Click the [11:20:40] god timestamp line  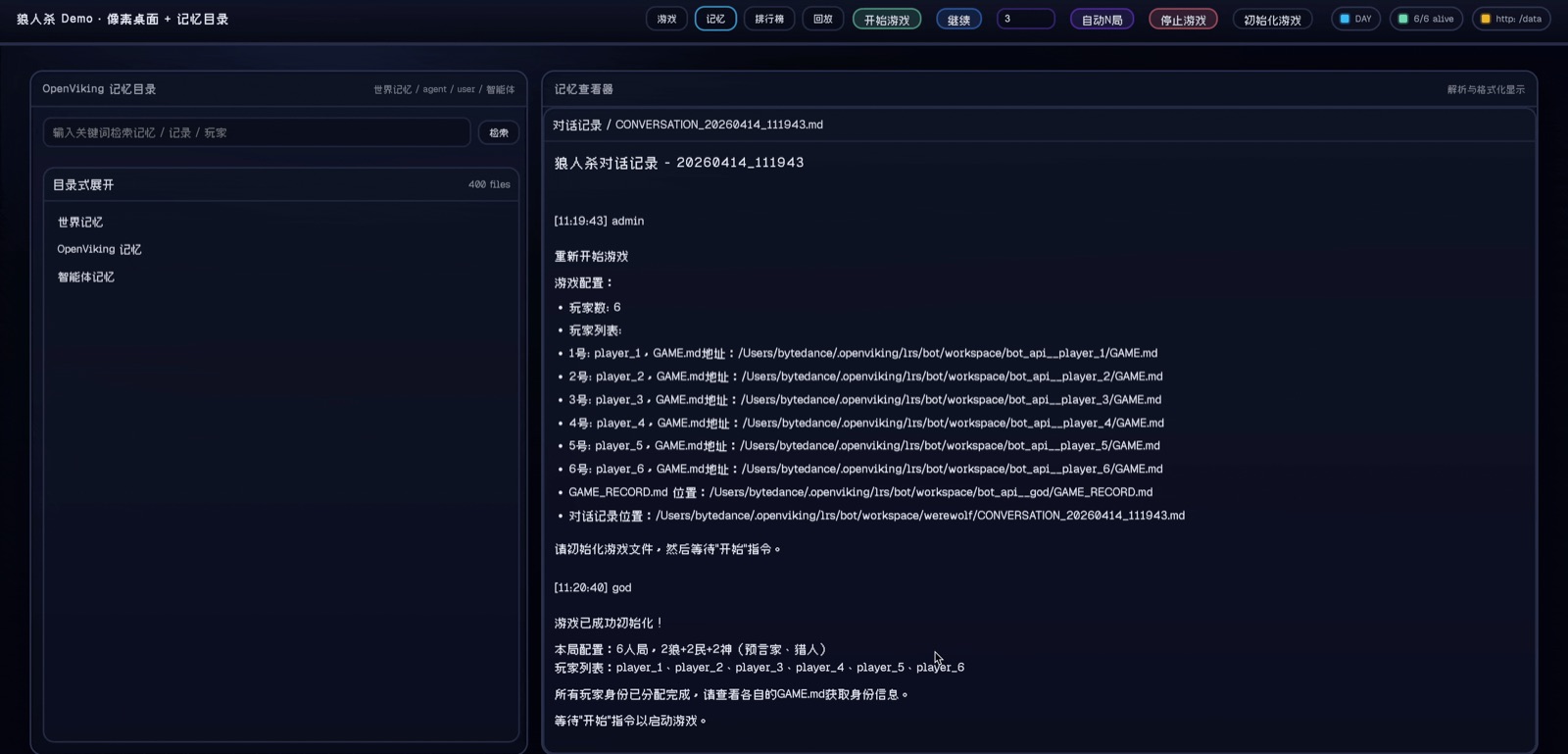593,587
